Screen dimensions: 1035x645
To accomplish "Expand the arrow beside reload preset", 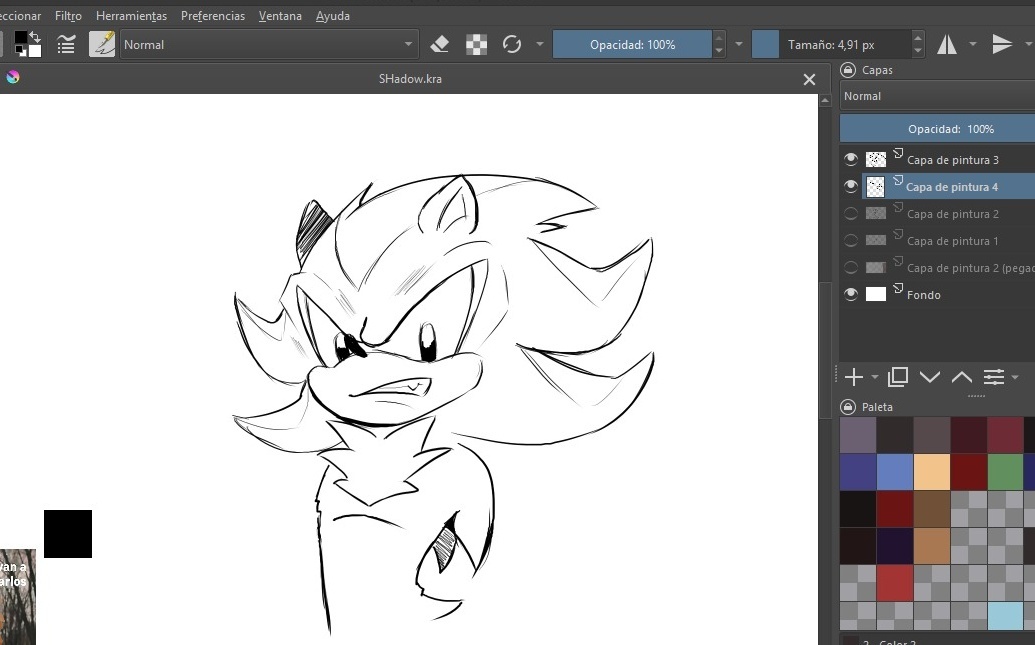I will (x=540, y=44).
